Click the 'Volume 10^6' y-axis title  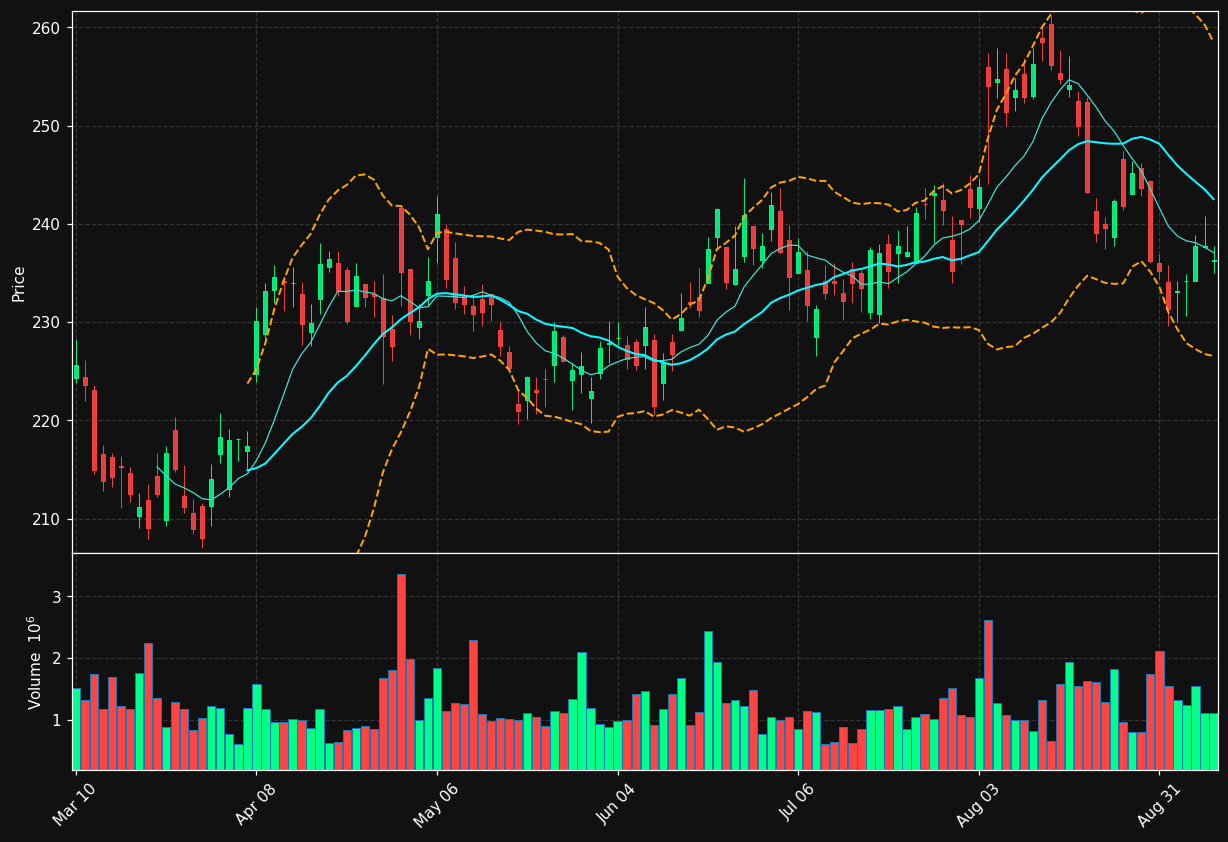33,662
